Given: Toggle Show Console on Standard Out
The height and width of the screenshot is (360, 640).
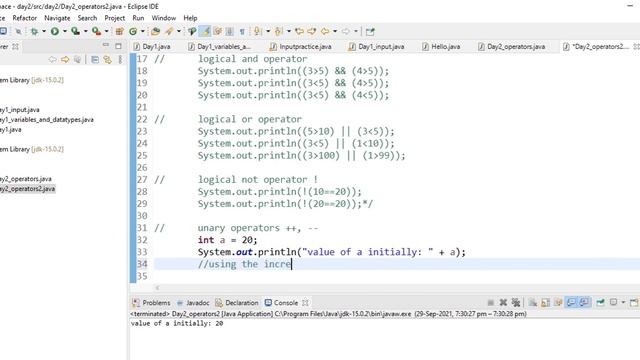Looking at the screenshot, I should 571,302.
